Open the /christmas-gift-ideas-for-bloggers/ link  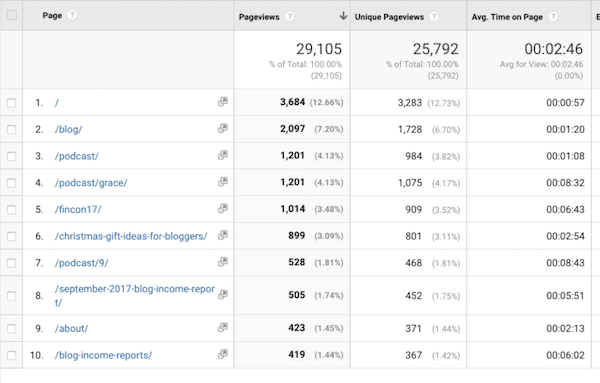click(x=131, y=236)
